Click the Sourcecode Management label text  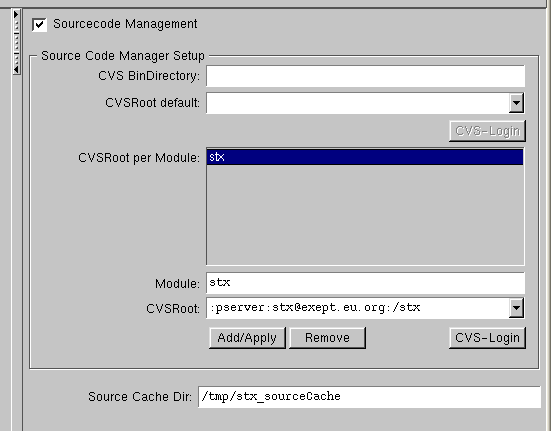click(x=125, y=24)
